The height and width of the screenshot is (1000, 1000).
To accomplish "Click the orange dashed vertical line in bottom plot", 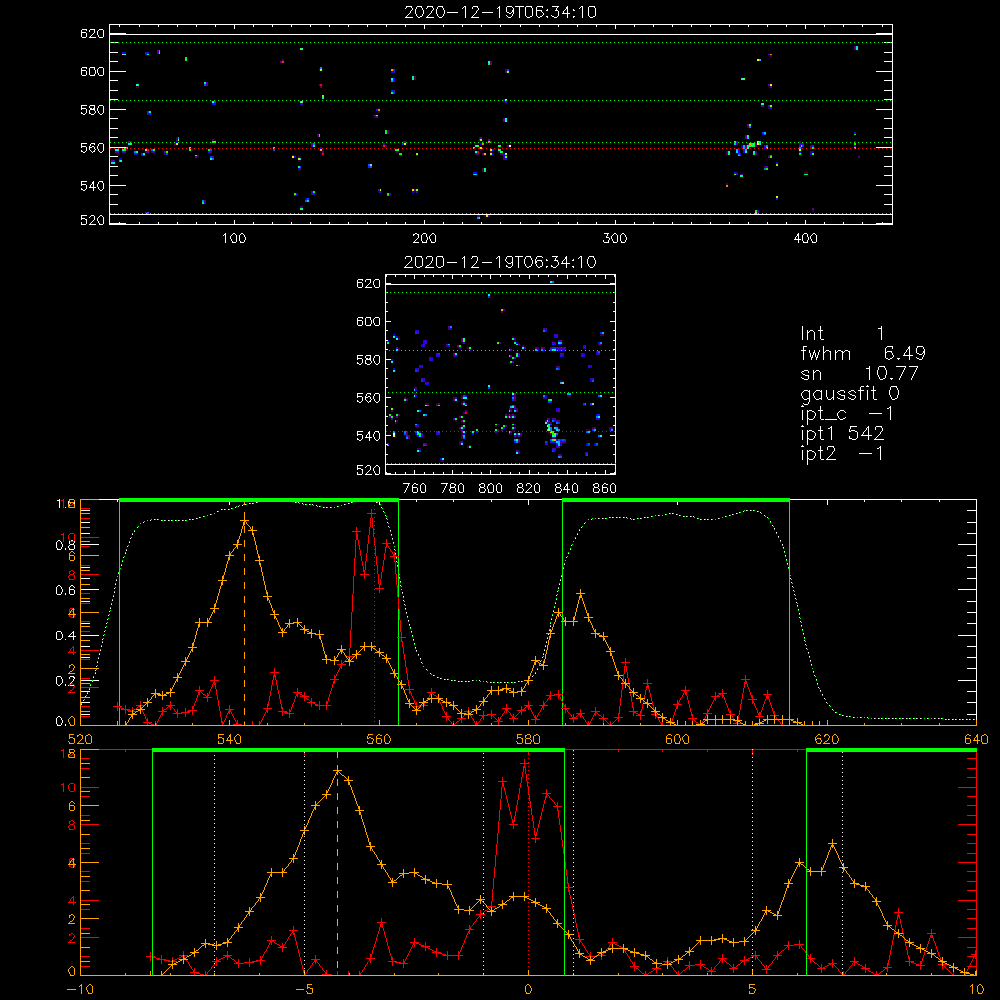I will (x=337, y=872).
